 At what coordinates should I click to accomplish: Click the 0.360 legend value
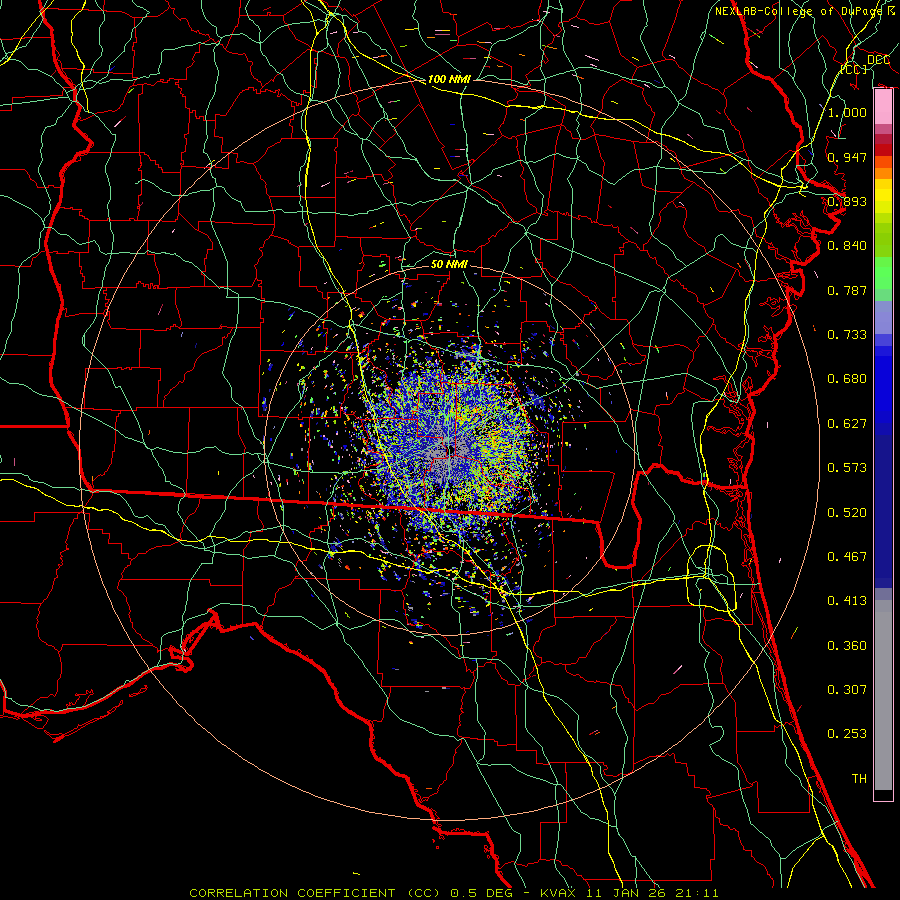point(847,646)
